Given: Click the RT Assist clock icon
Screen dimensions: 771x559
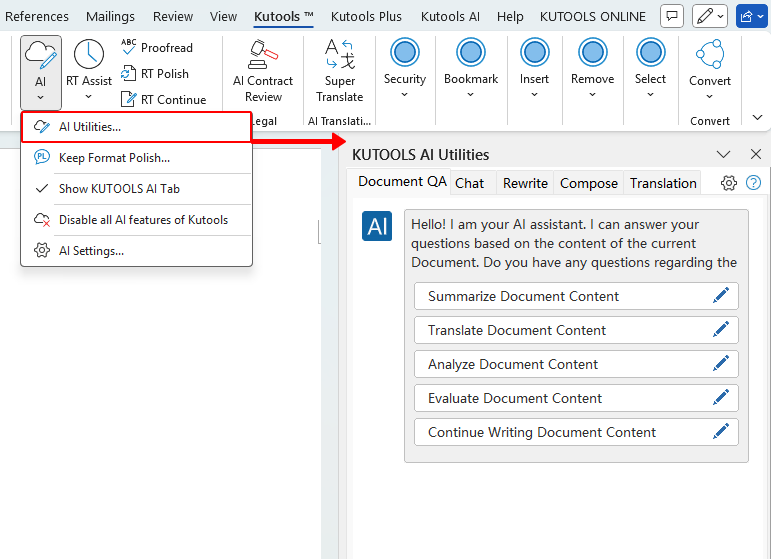Looking at the screenshot, I should (x=89, y=54).
